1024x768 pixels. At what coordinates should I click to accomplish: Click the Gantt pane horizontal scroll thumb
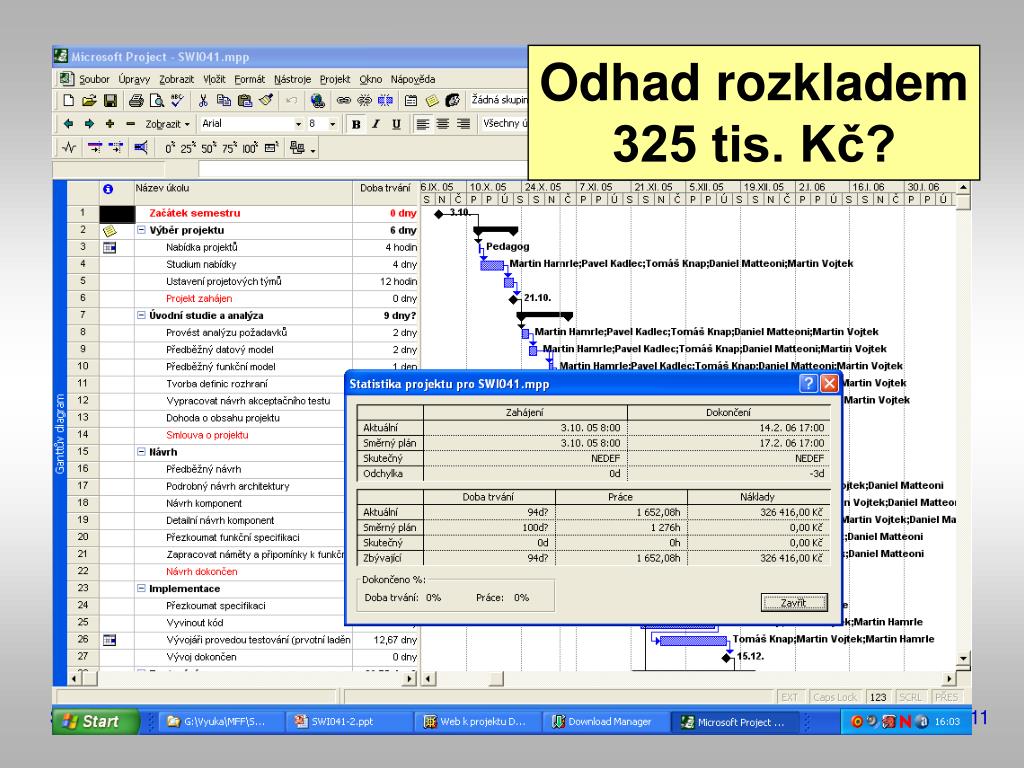[496, 679]
